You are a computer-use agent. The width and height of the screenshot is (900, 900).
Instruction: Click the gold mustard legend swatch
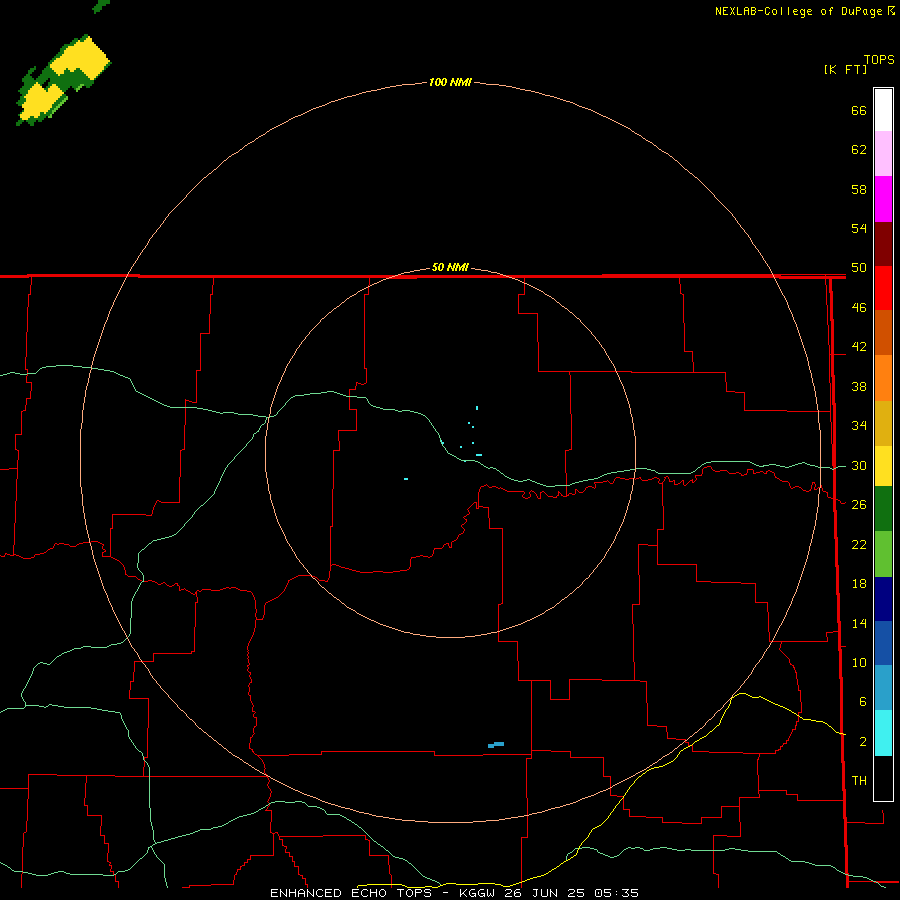pos(883,423)
